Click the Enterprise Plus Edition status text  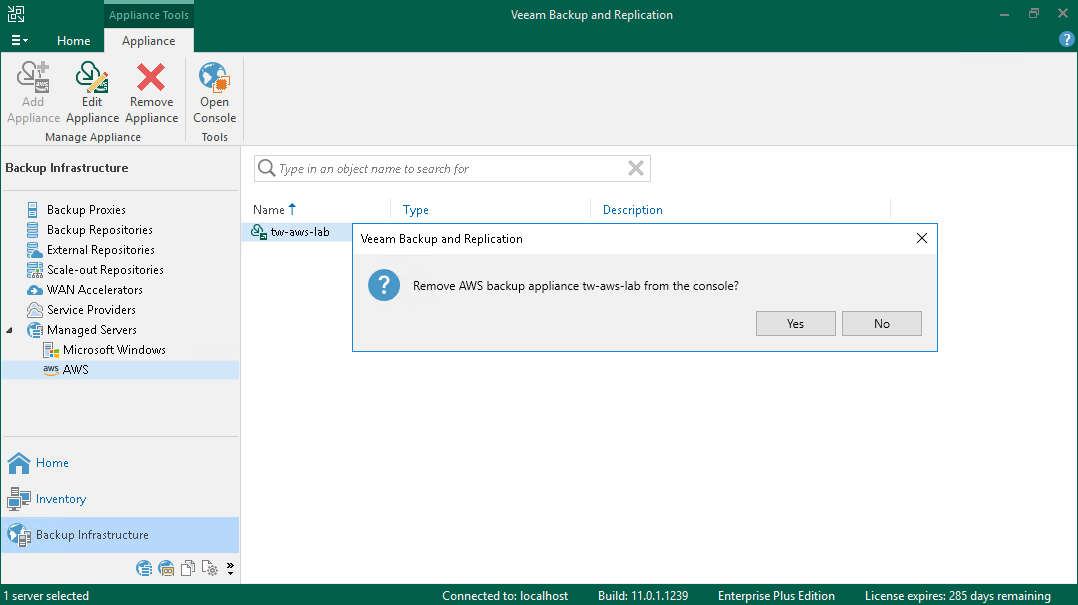pyautogui.click(x=776, y=595)
